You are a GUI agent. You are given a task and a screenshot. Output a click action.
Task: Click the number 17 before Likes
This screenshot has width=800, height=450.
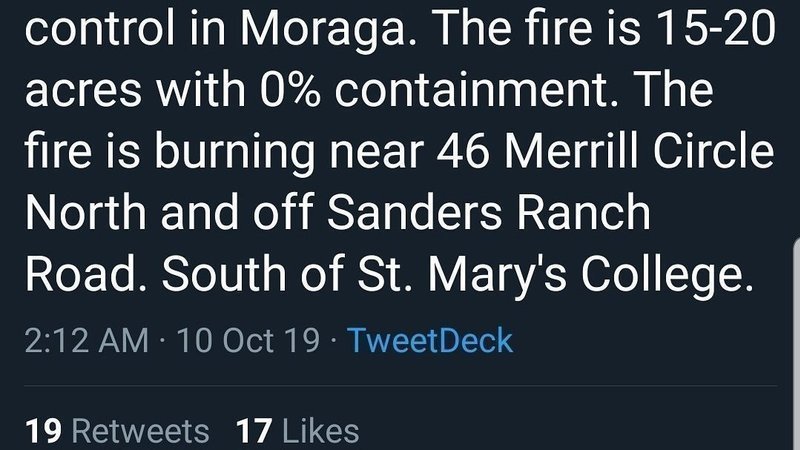(255, 431)
